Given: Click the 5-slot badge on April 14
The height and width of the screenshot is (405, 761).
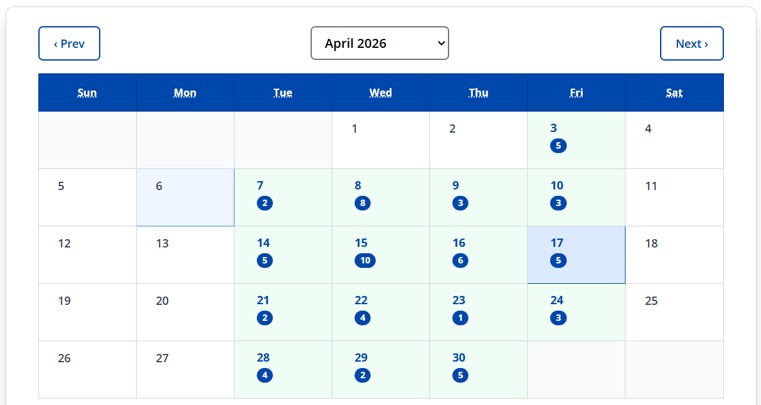Looking at the screenshot, I should (x=264, y=261).
